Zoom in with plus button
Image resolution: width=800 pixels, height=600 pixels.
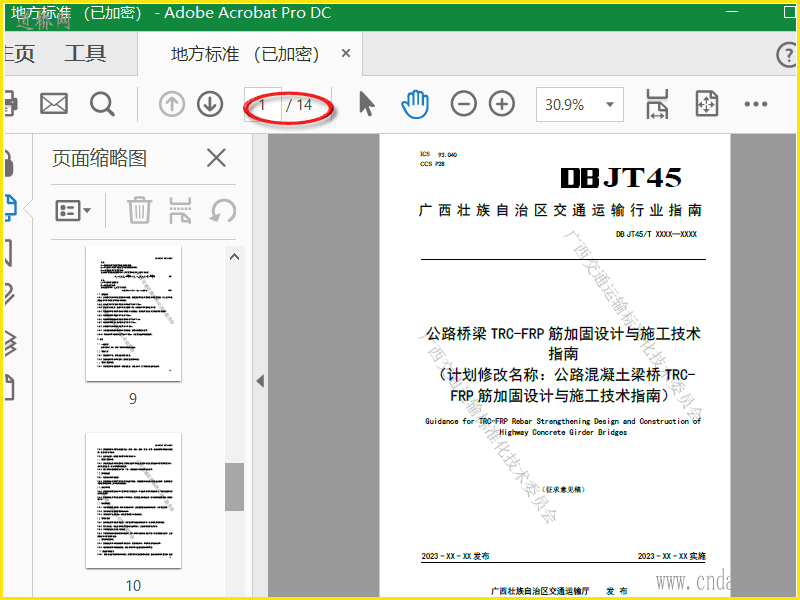[502, 104]
